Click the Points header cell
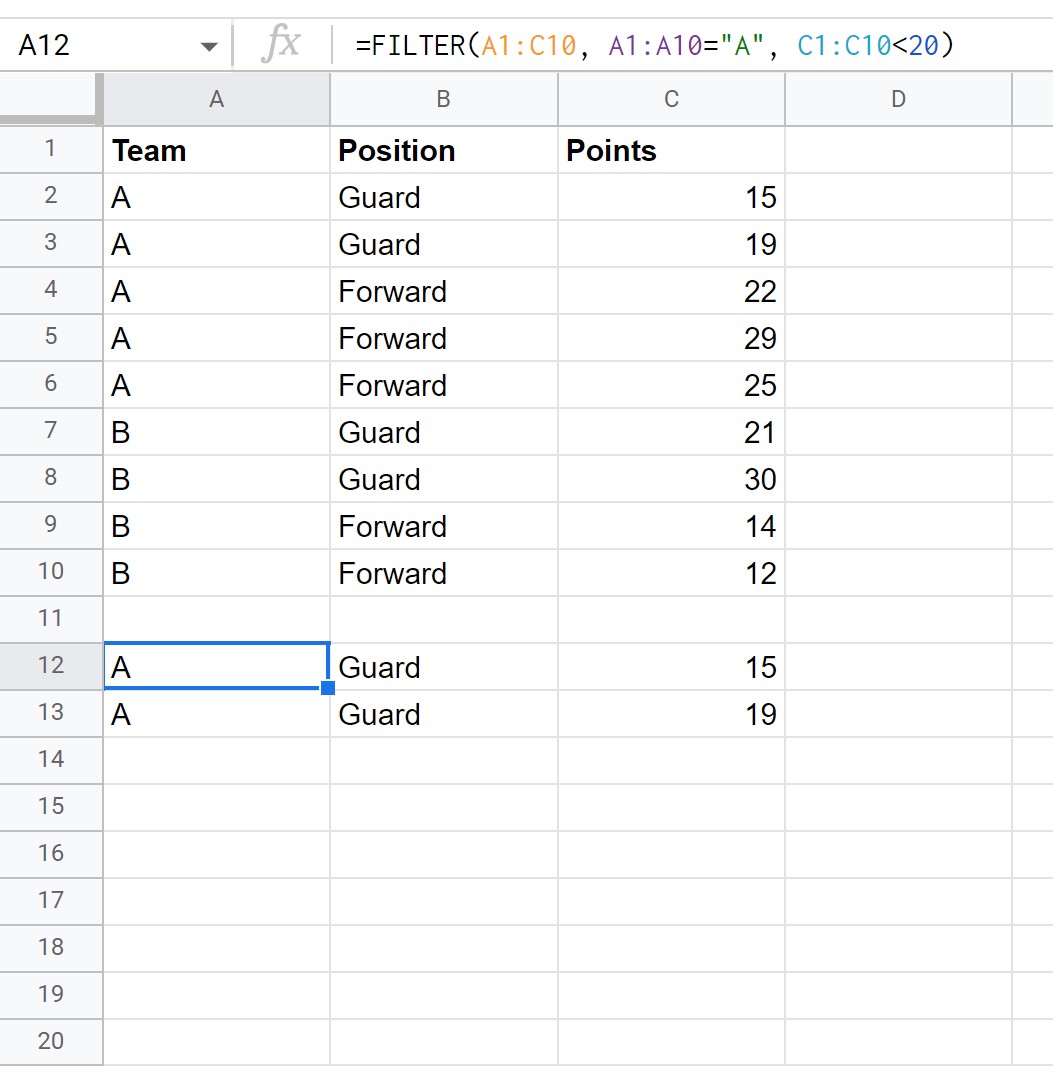The height and width of the screenshot is (1066, 1053). pyautogui.click(x=671, y=150)
